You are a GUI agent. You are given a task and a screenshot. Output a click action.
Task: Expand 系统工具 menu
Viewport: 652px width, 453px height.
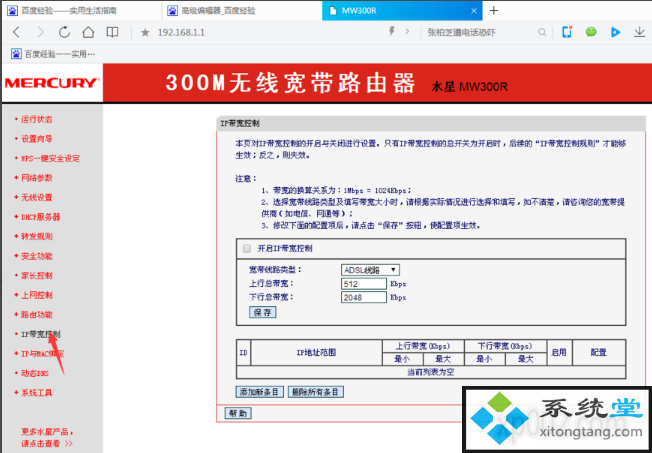pyautogui.click(x=37, y=393)
